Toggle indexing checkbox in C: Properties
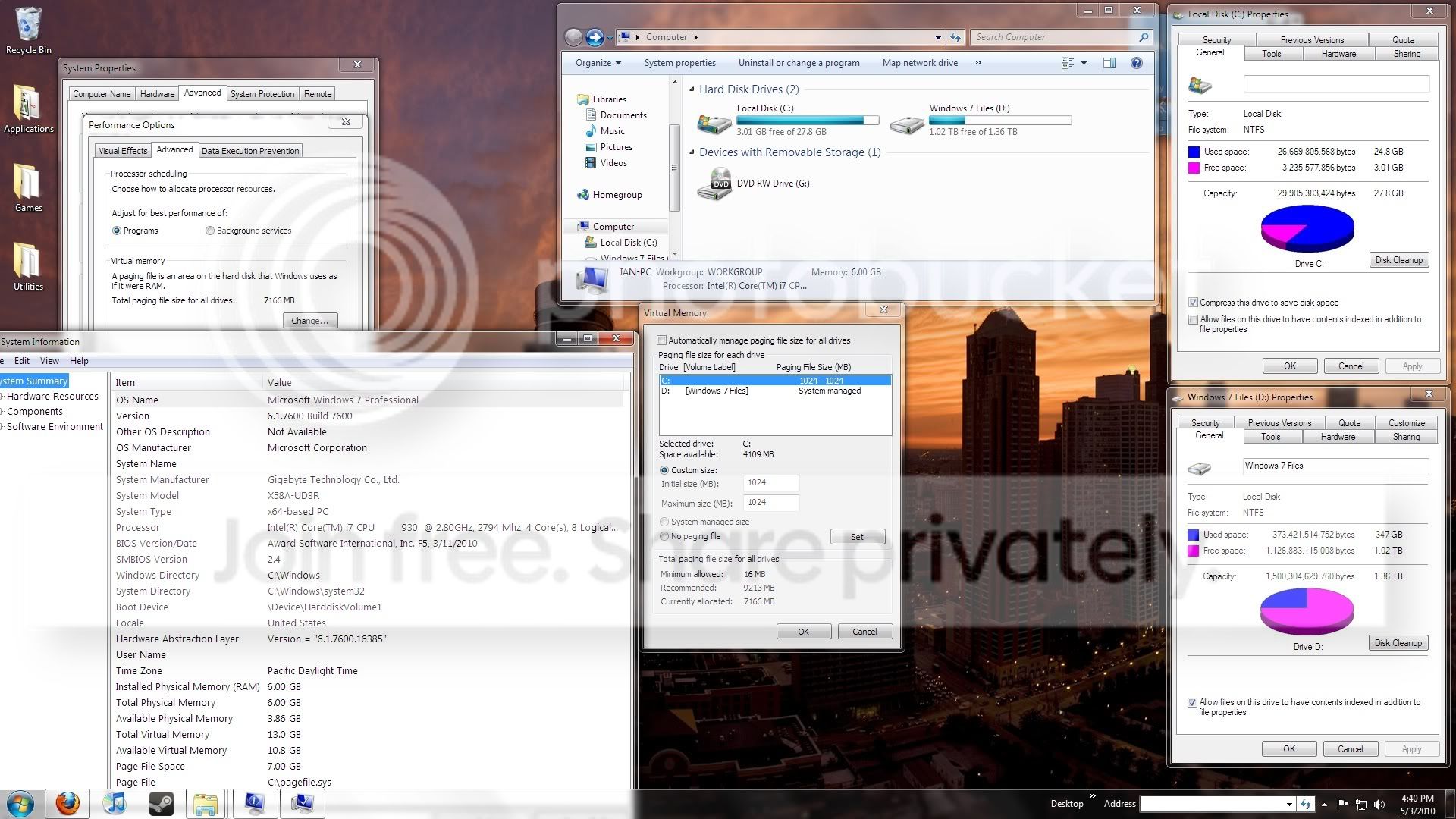The width and height of the screenshot is (1456, 819). [1193, 320]
